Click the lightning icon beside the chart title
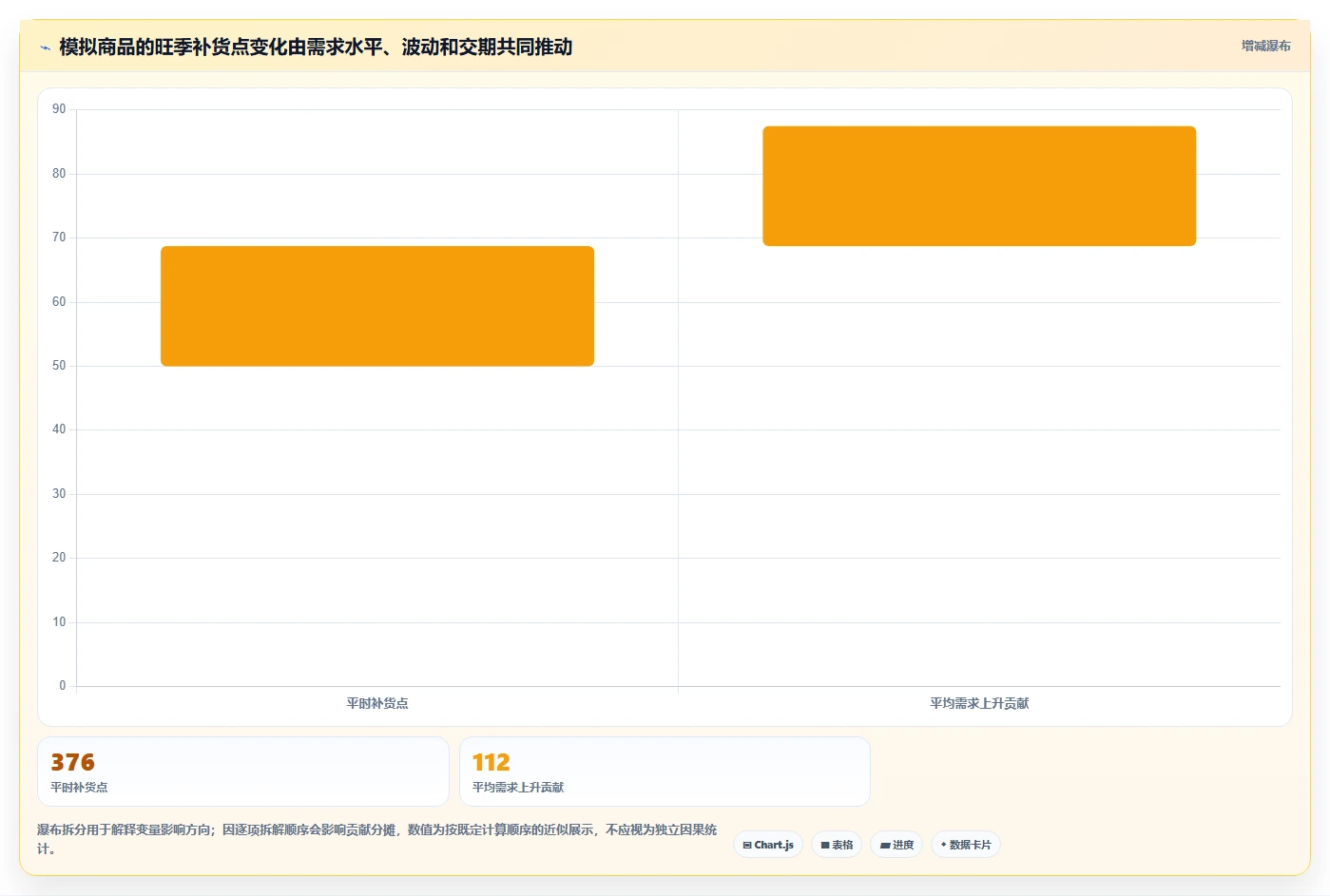 tap(45, 48)
